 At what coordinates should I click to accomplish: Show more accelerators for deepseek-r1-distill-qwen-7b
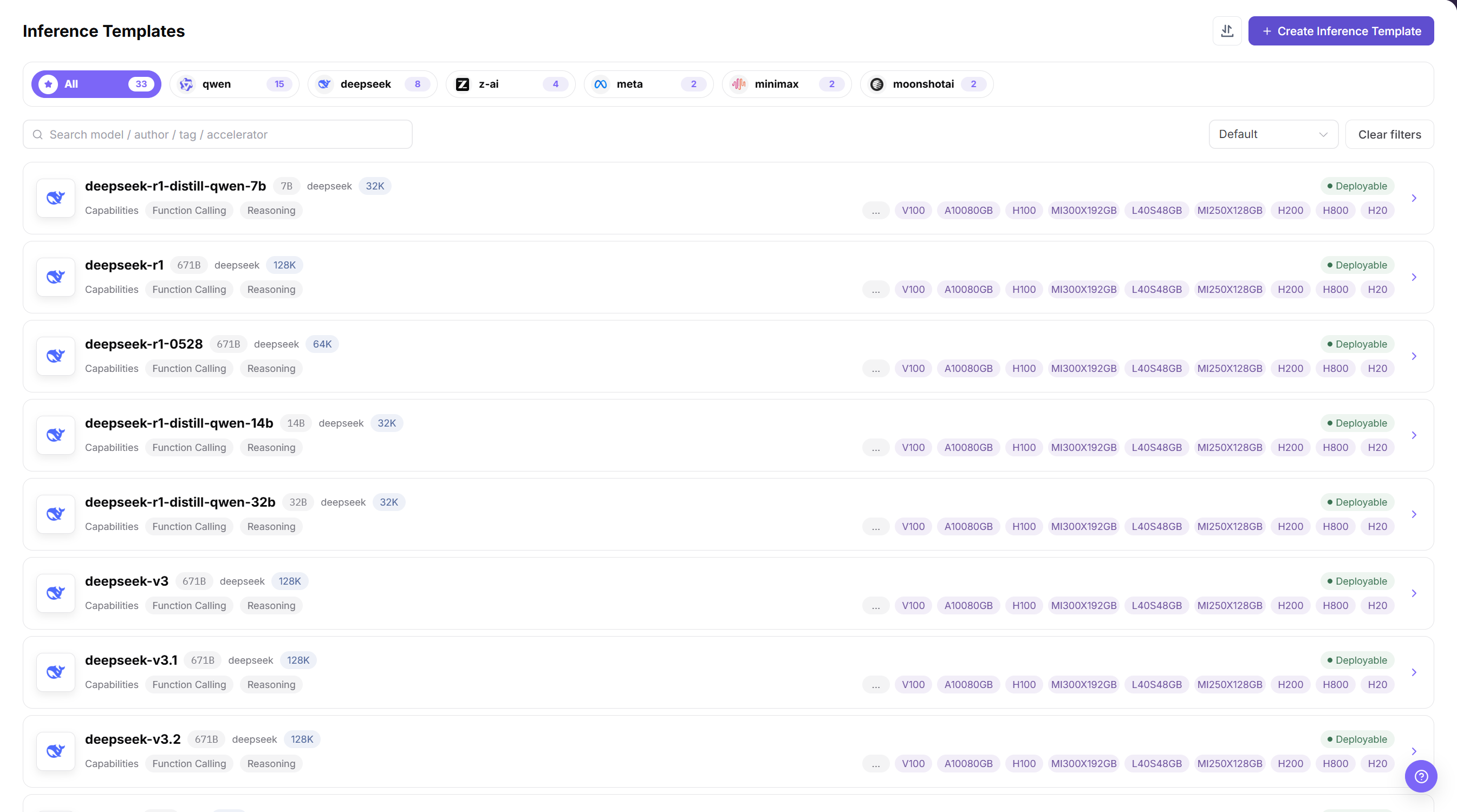coord(876,211)
